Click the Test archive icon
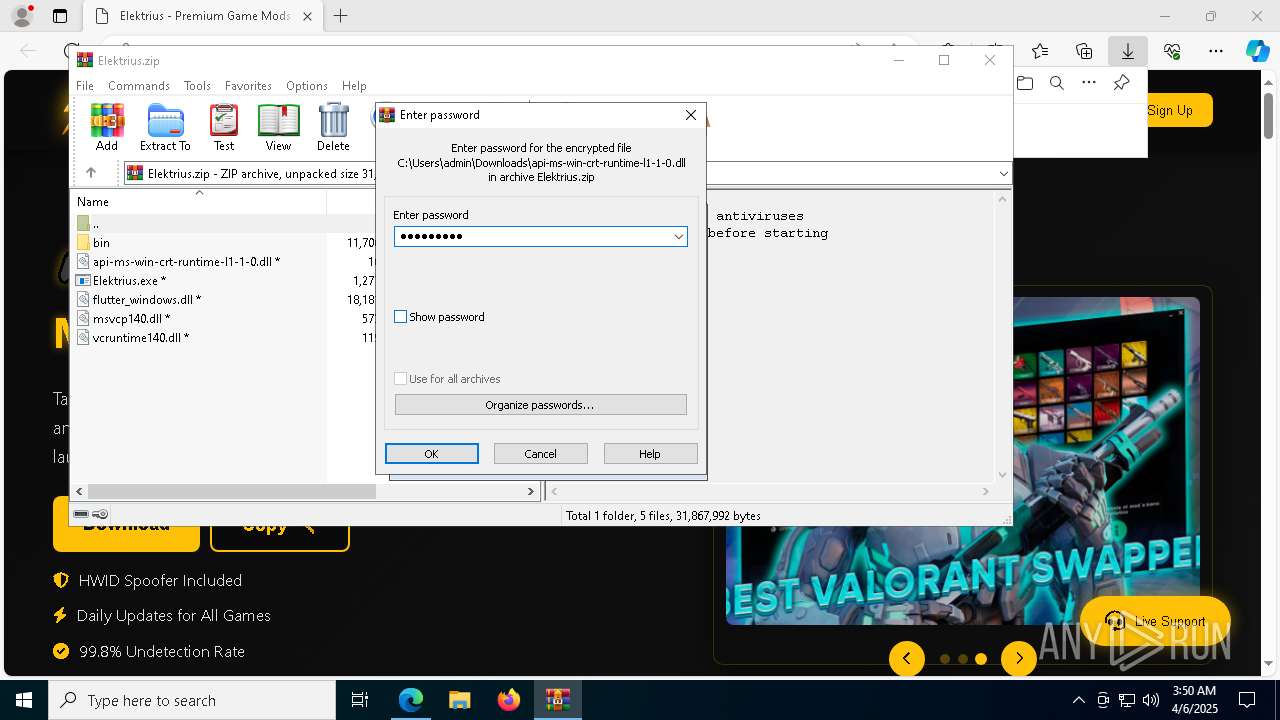1280x720 pixels. [224, 127]
